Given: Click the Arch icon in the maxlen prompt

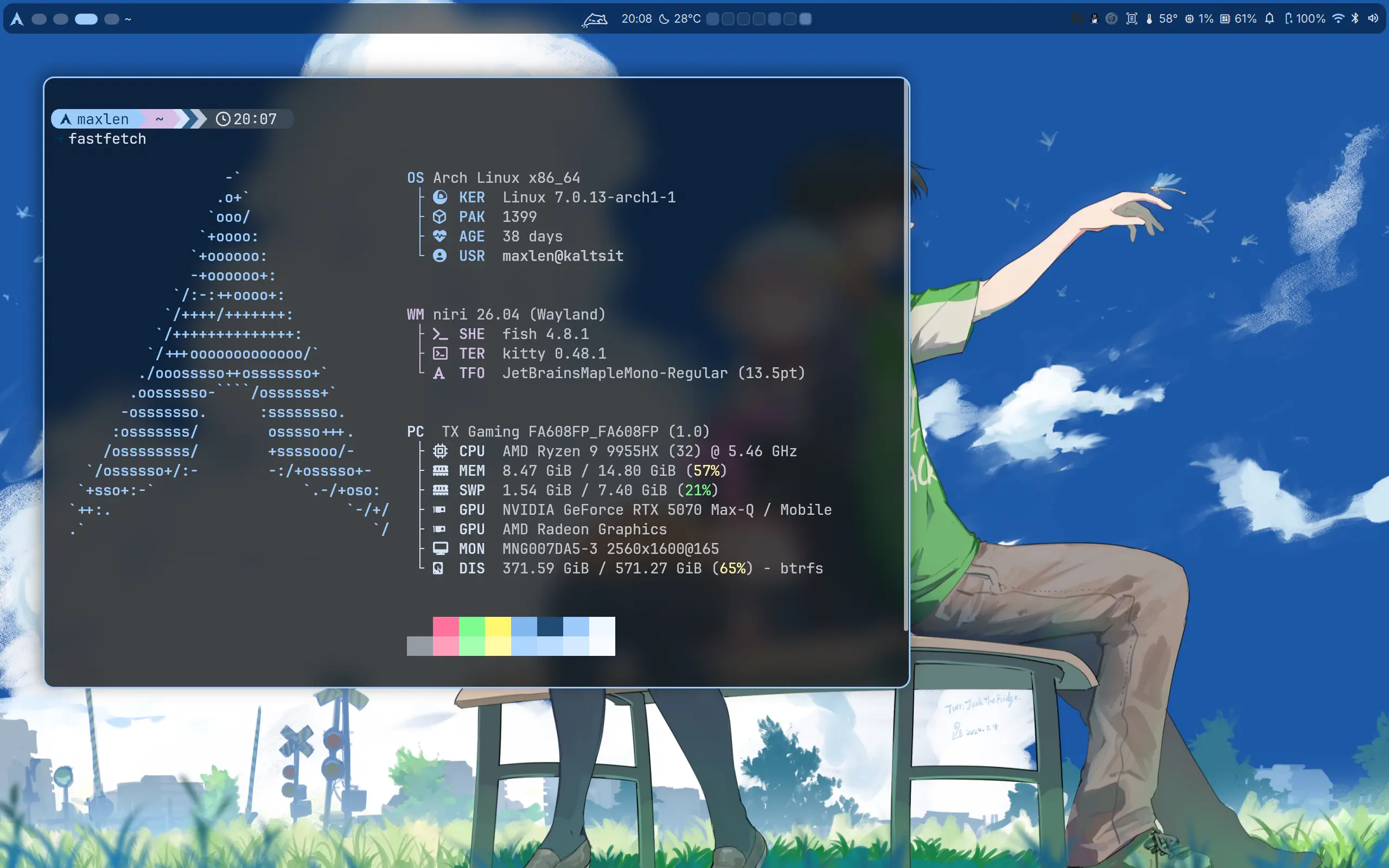Looking at the screenshot, I should coord(66,119).
